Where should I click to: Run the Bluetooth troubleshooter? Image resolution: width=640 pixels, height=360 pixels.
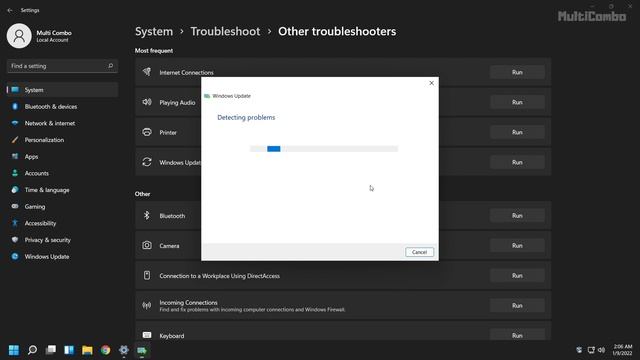[x=517, y=216]
